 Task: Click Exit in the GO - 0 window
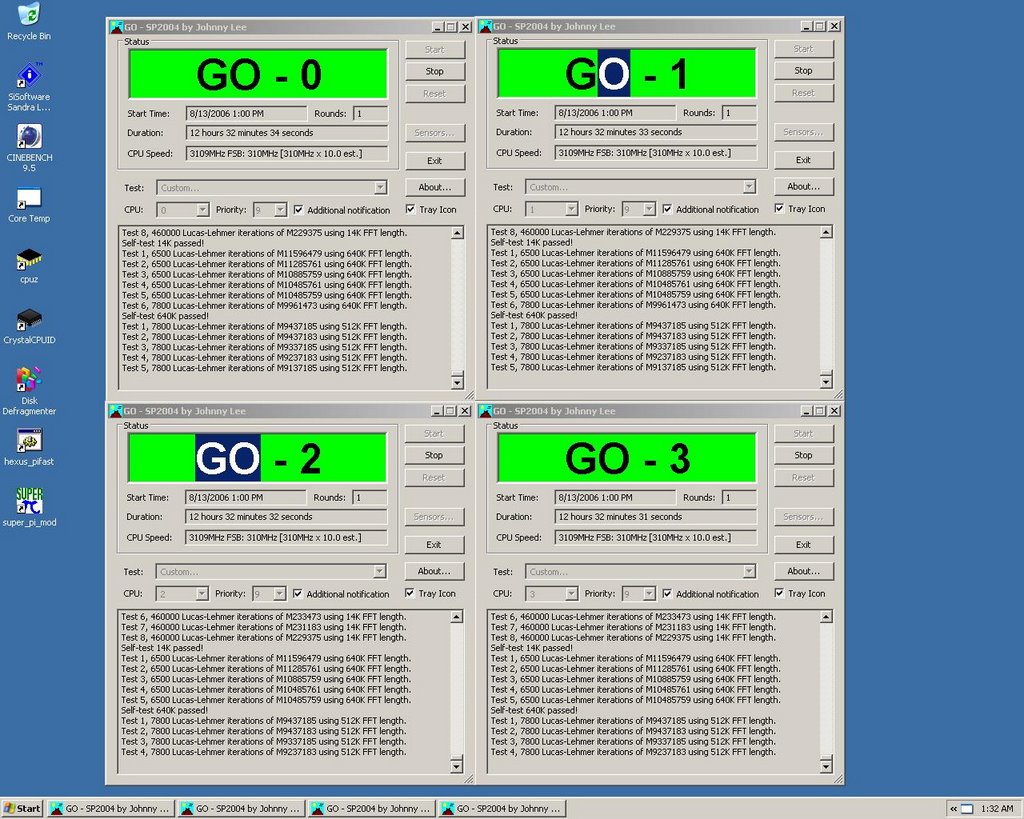[435, 161]
